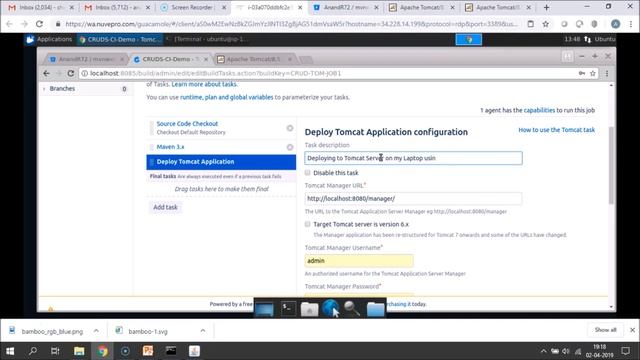Click inner browser back arrow
The height and width of the screenshot is (360, 640).
[x=47, y=73]
